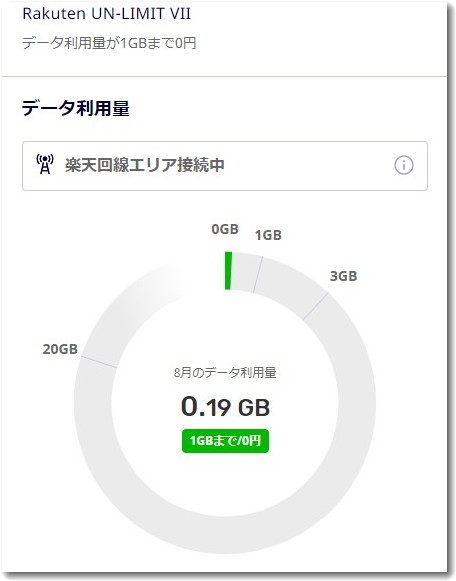Viewport: 456px width, 581px height.
Task: Click the 0GB marker label
Action: click(225, 229)
